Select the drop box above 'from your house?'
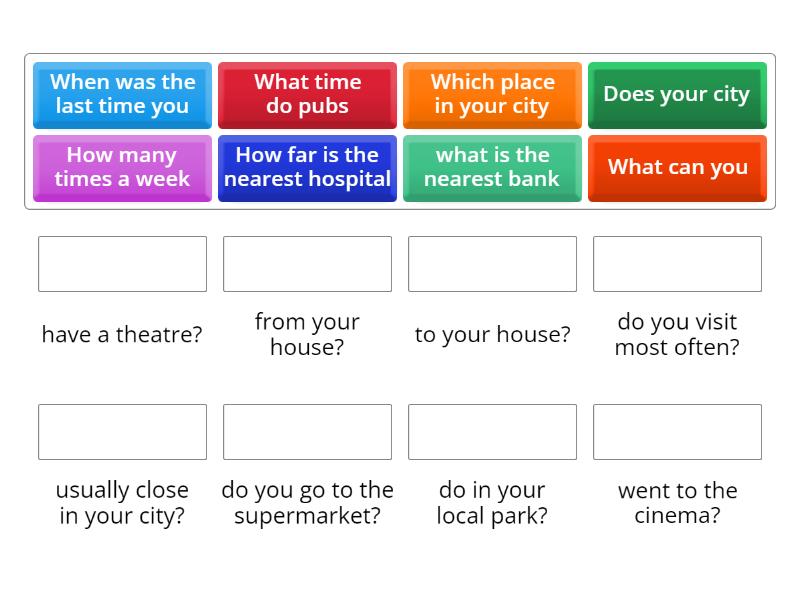The image size is (800, 600). pos(307,264)
